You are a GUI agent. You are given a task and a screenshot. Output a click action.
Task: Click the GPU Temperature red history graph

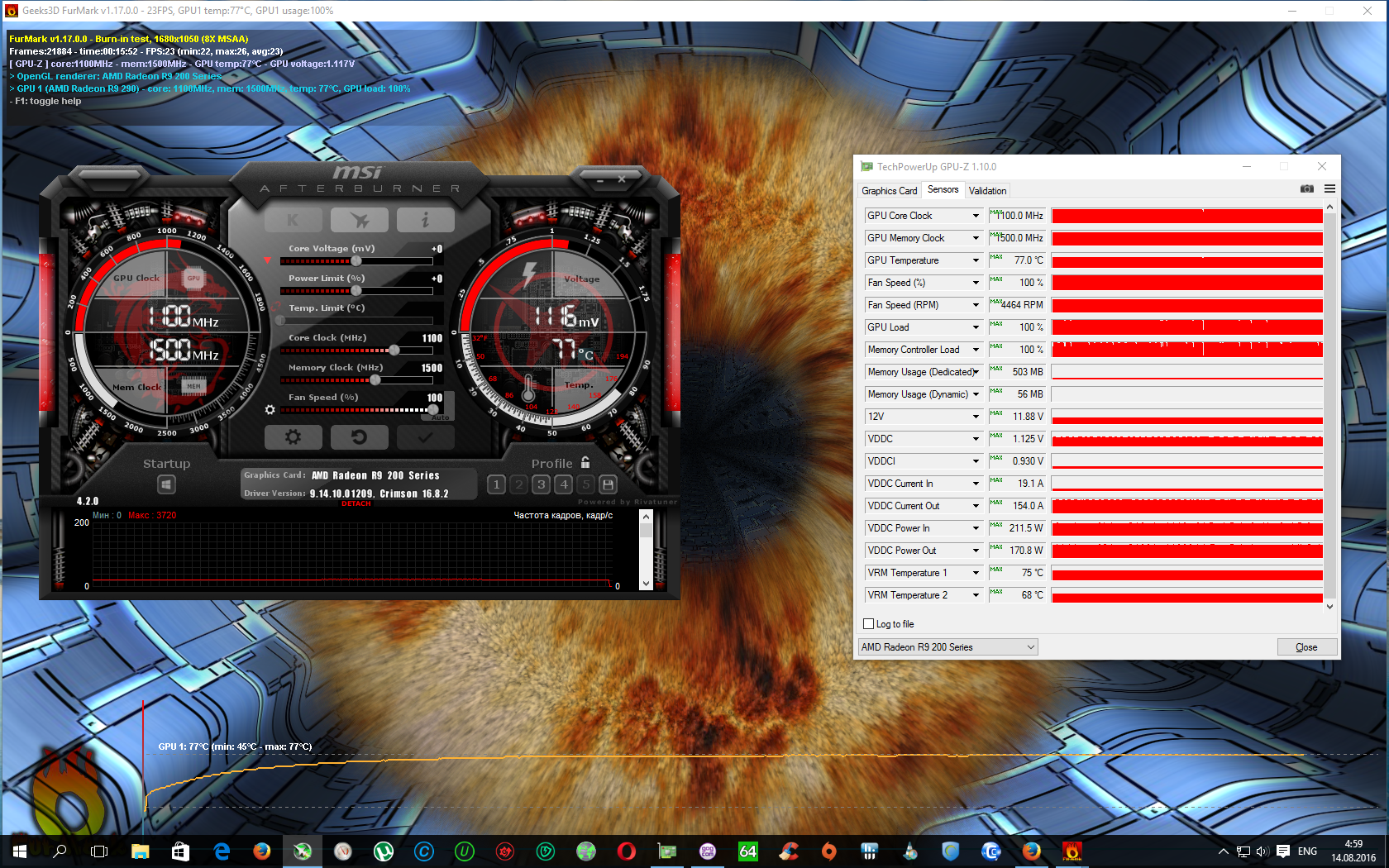tap(1187, 260)
